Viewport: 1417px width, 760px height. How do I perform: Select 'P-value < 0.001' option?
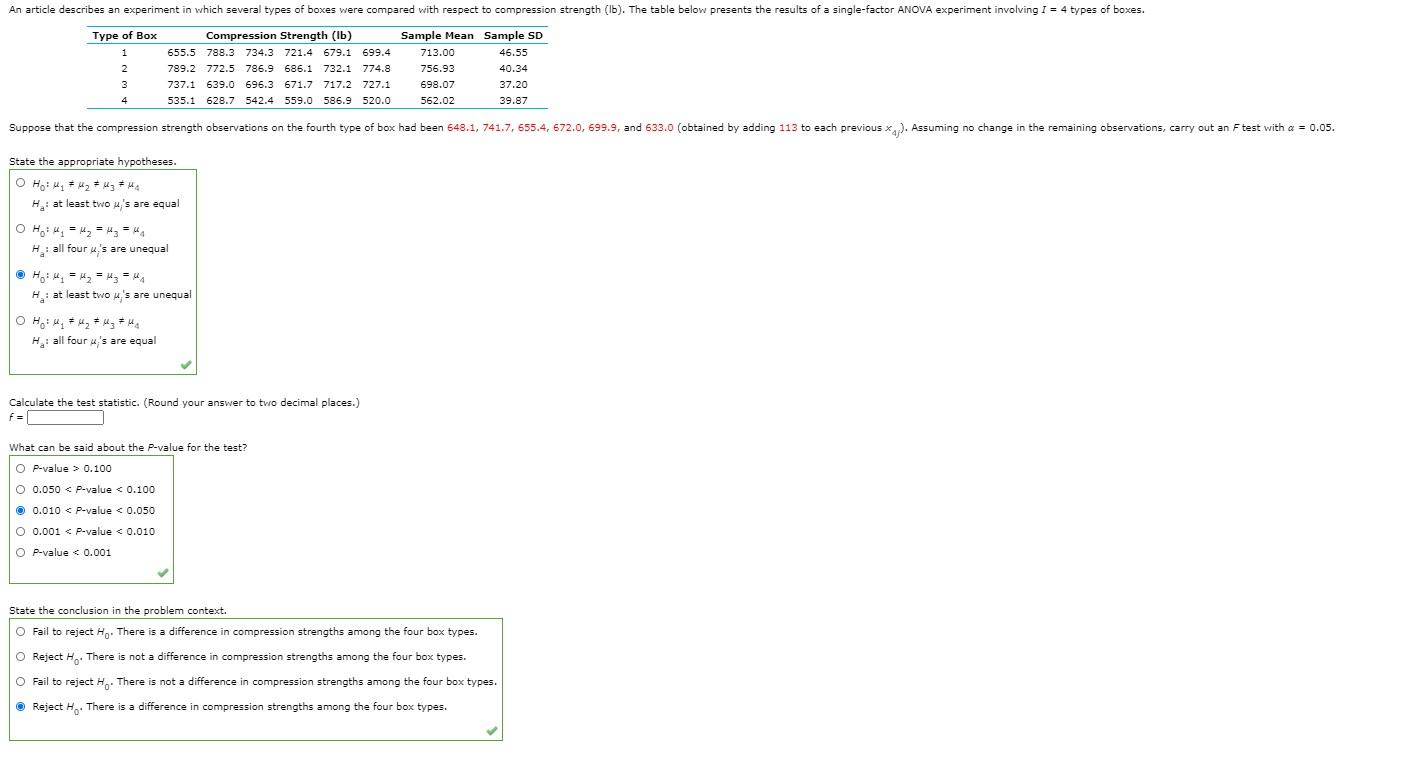(21, 552)
